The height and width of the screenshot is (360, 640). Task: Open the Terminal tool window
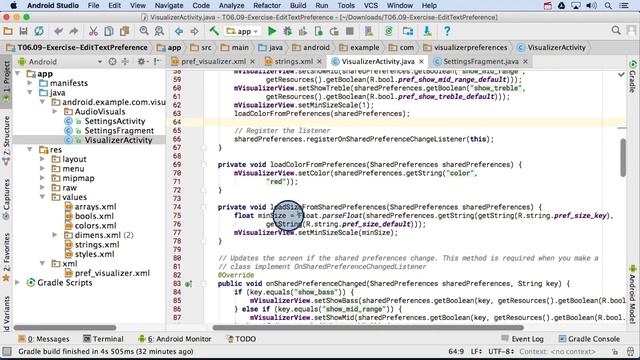[103, 339]
